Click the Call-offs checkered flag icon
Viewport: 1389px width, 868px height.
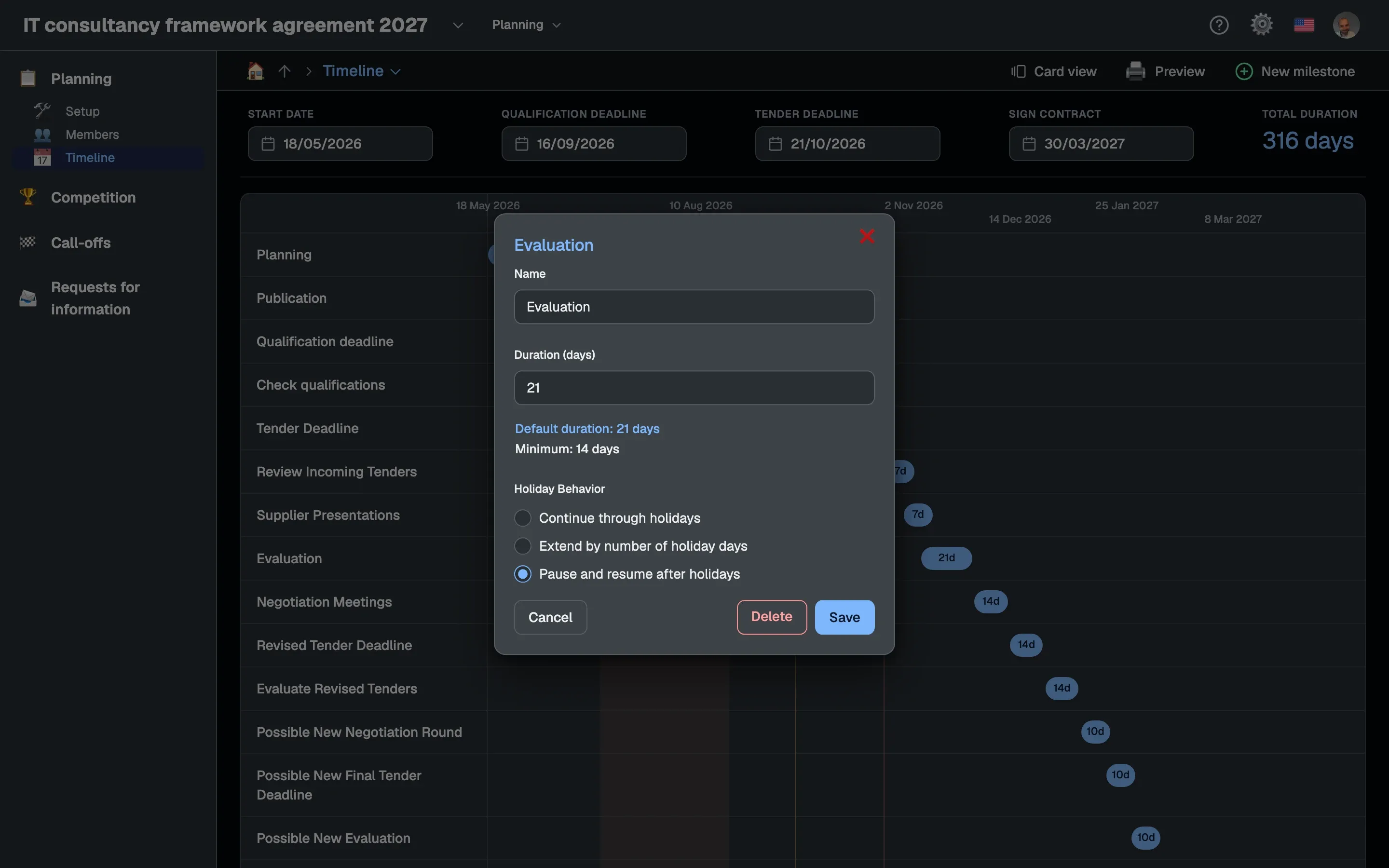pyautogui.click(x=27, y=243)
